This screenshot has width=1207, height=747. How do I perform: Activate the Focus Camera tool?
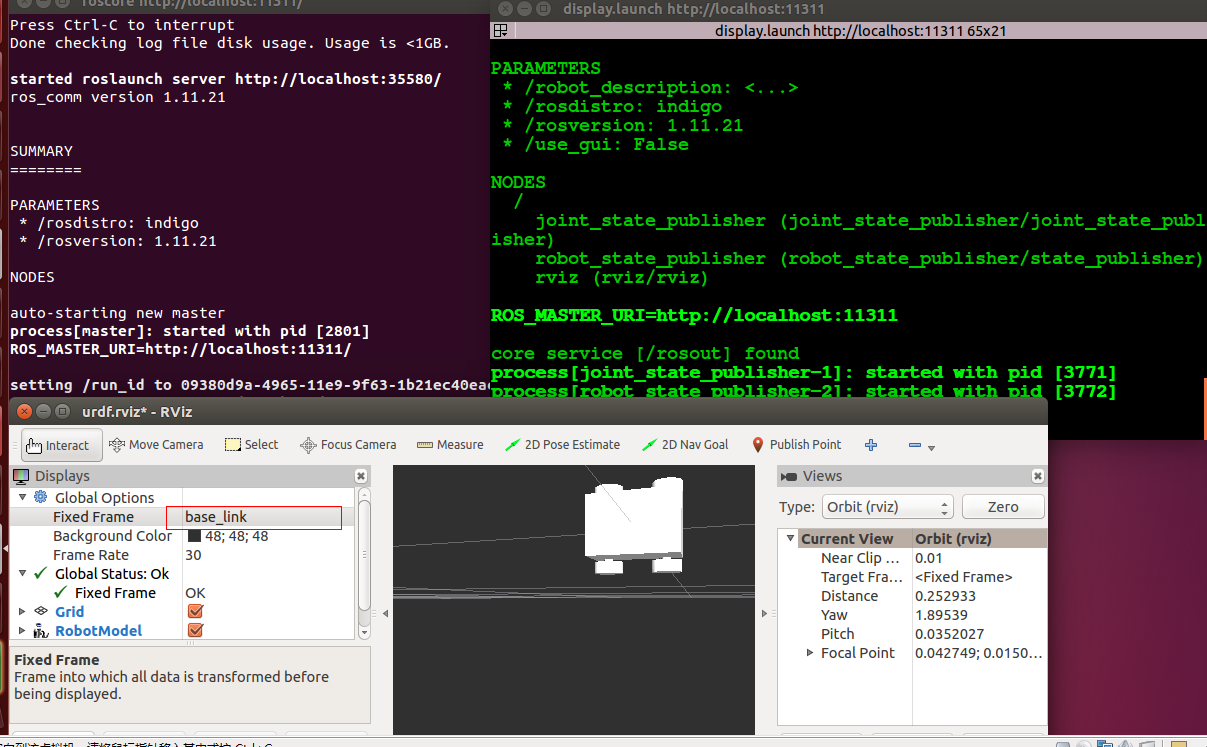coord(349,445)
